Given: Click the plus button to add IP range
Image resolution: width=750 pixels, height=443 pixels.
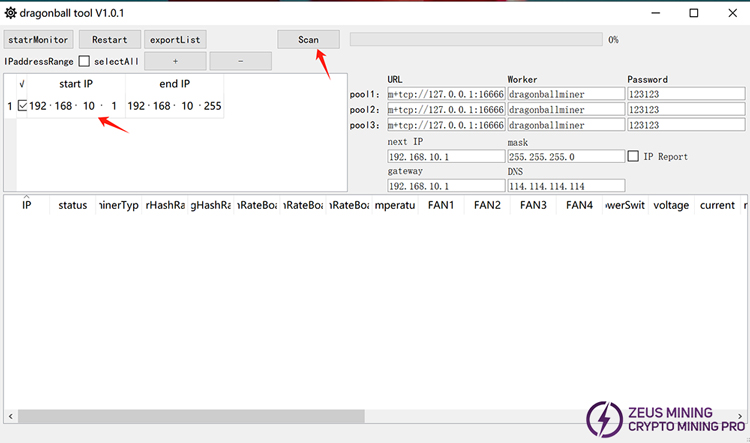Looking at the screenshot, I should point(175,62).
